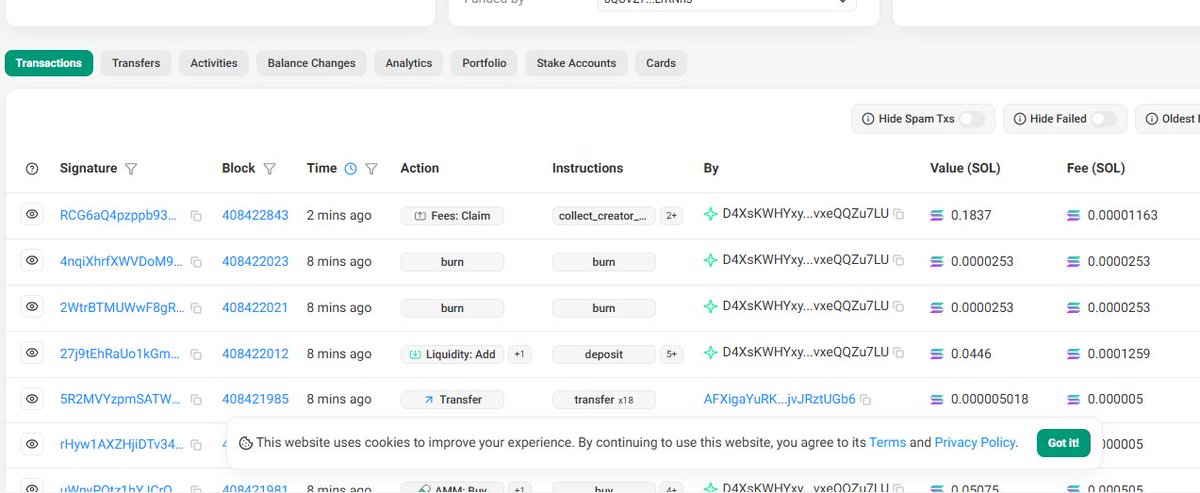Screen dimensions: 1200x493
Task: Click Oldest info icon
Action: pos(1152,119)
